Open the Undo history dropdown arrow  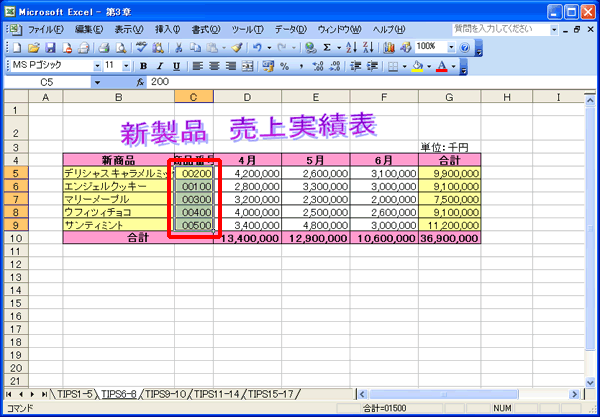click(x=269, y=47)
